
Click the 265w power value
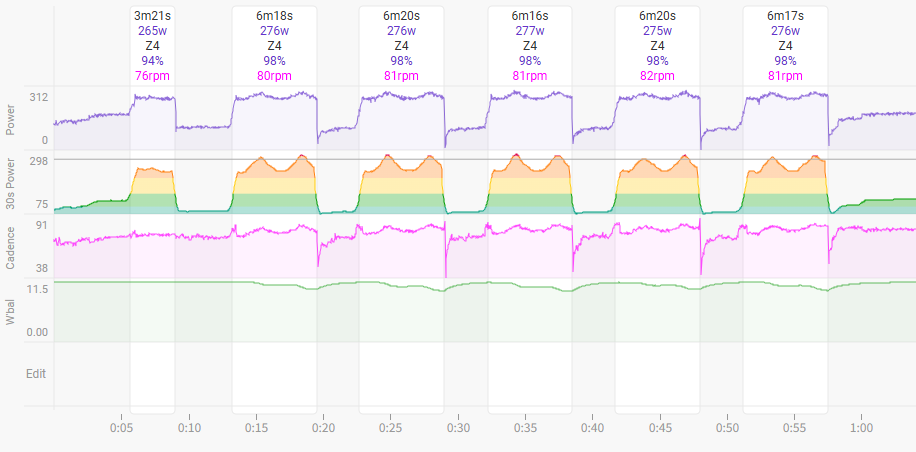click(x=152, y=31)
